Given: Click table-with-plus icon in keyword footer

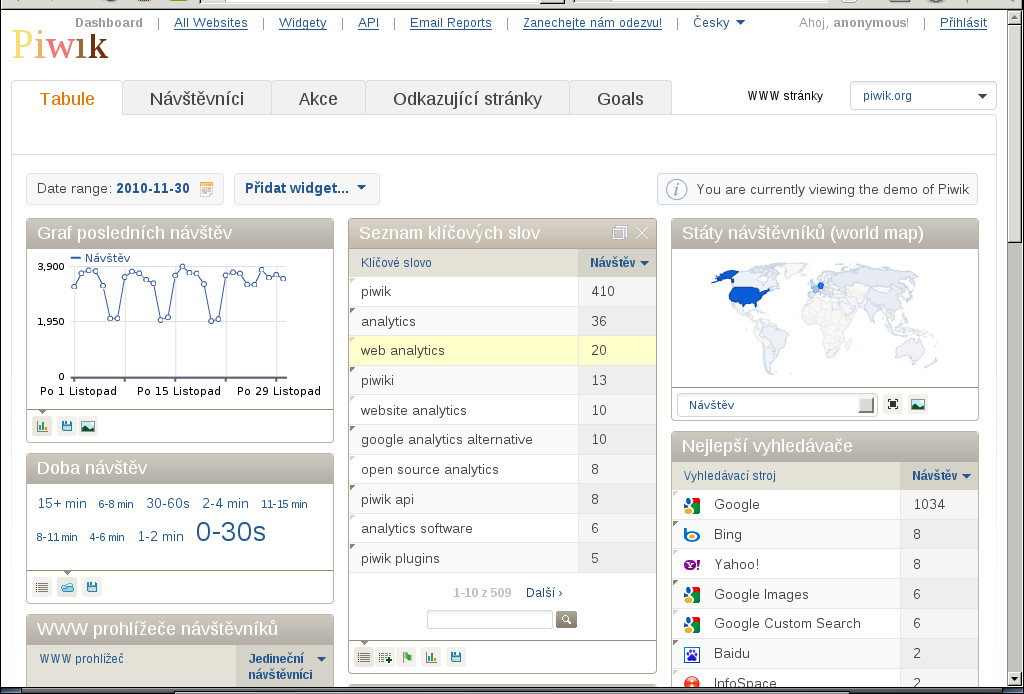Looking at the screenshot, I should (385, 657).
